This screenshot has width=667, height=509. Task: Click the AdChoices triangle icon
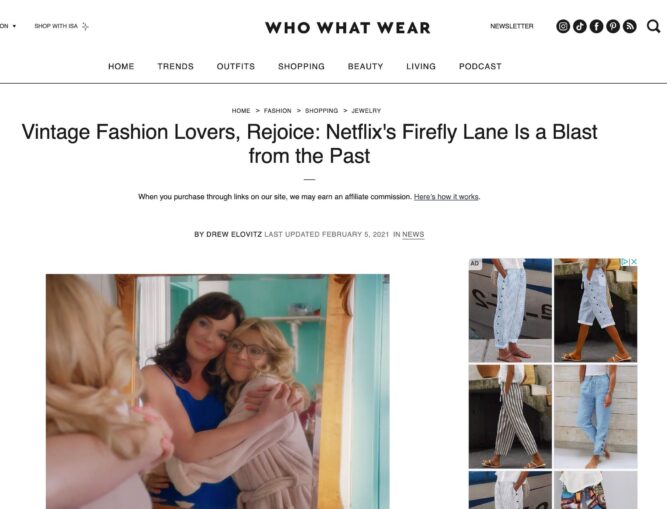point(625,262)
